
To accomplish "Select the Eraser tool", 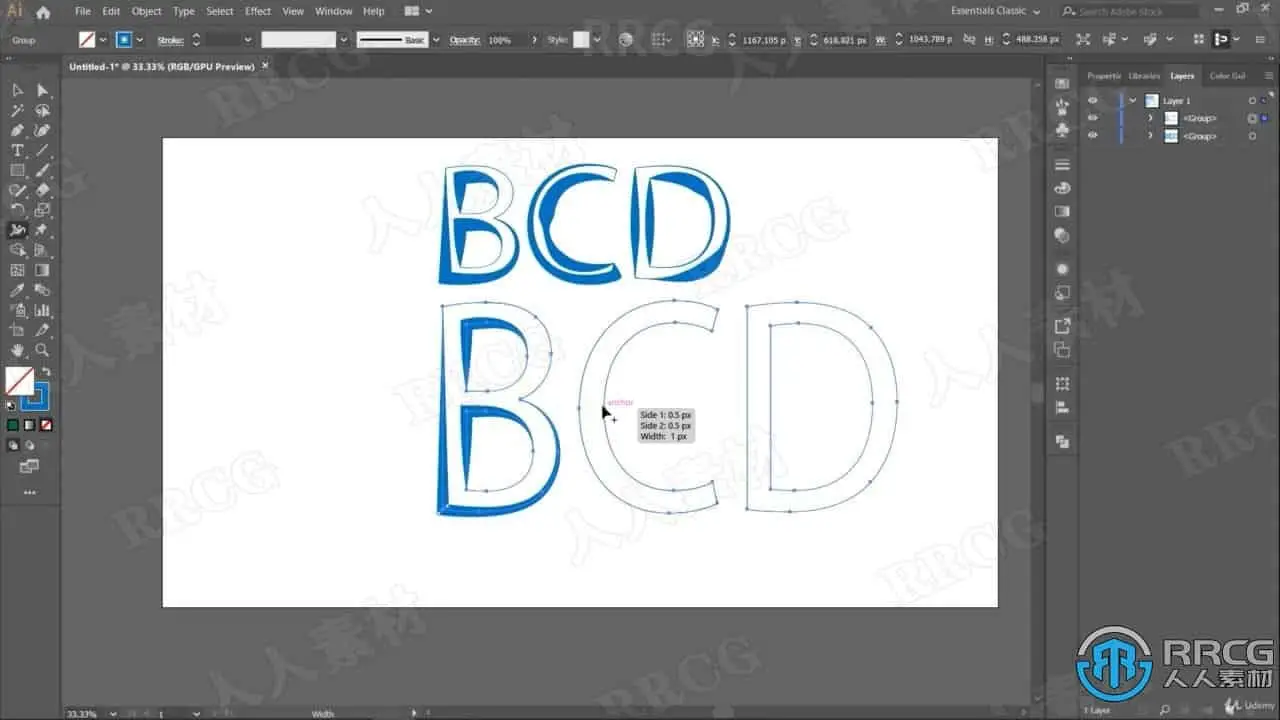I will pos(42,191).
